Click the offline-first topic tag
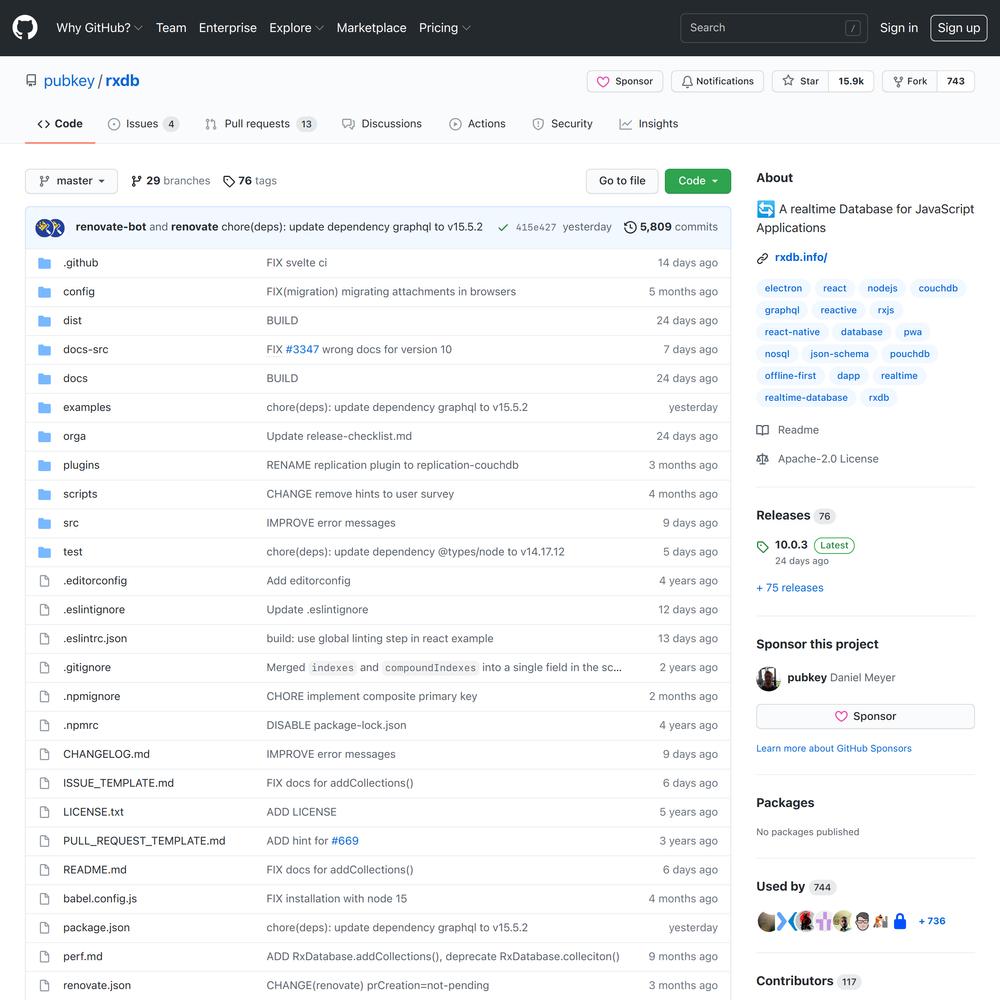1000x1000 pixels. coord(790,376)
